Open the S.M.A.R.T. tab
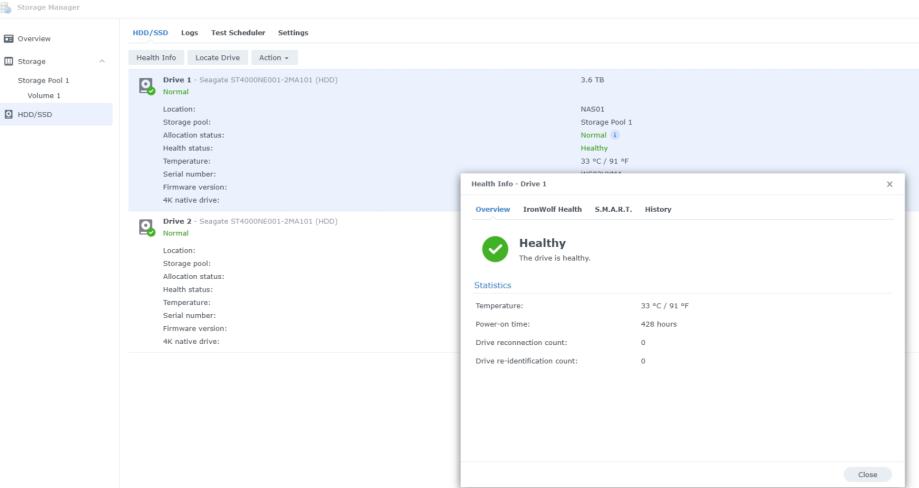 612,209
